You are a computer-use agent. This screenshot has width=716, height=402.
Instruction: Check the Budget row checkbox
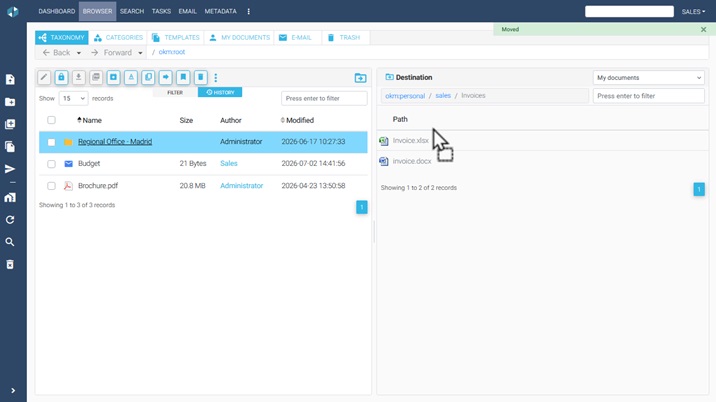51,164
